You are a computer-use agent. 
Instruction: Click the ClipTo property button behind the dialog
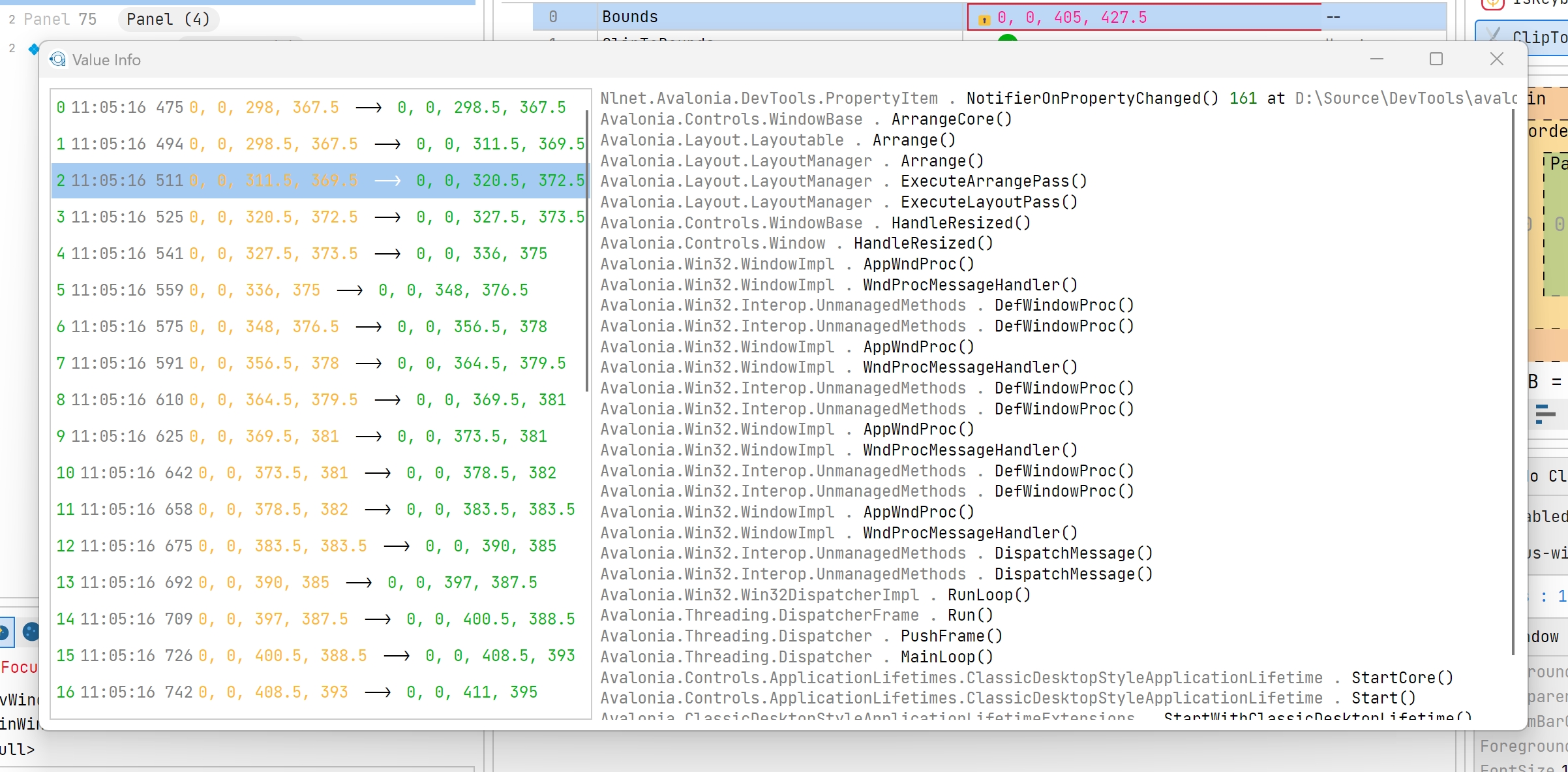click(x=1523, y=37)
